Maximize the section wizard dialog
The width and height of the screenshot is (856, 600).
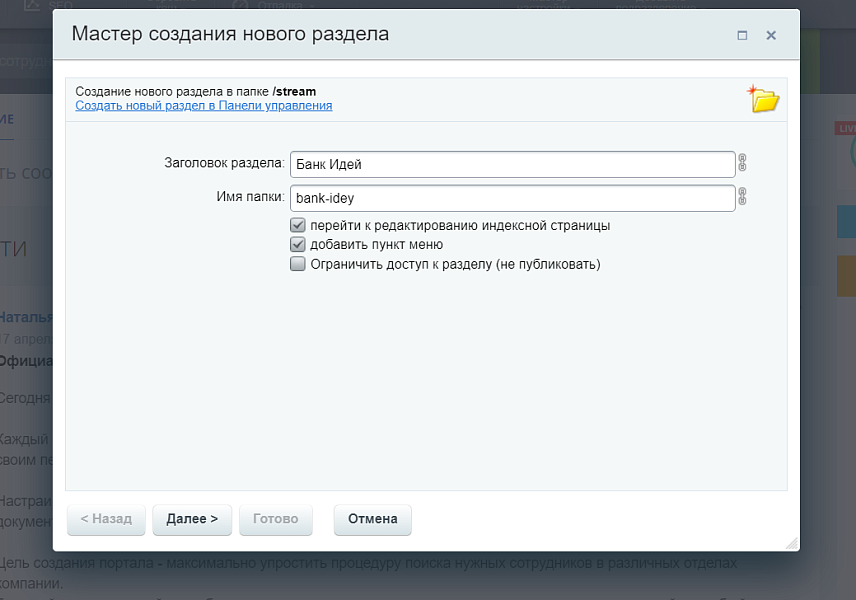[x=742, y=35]
